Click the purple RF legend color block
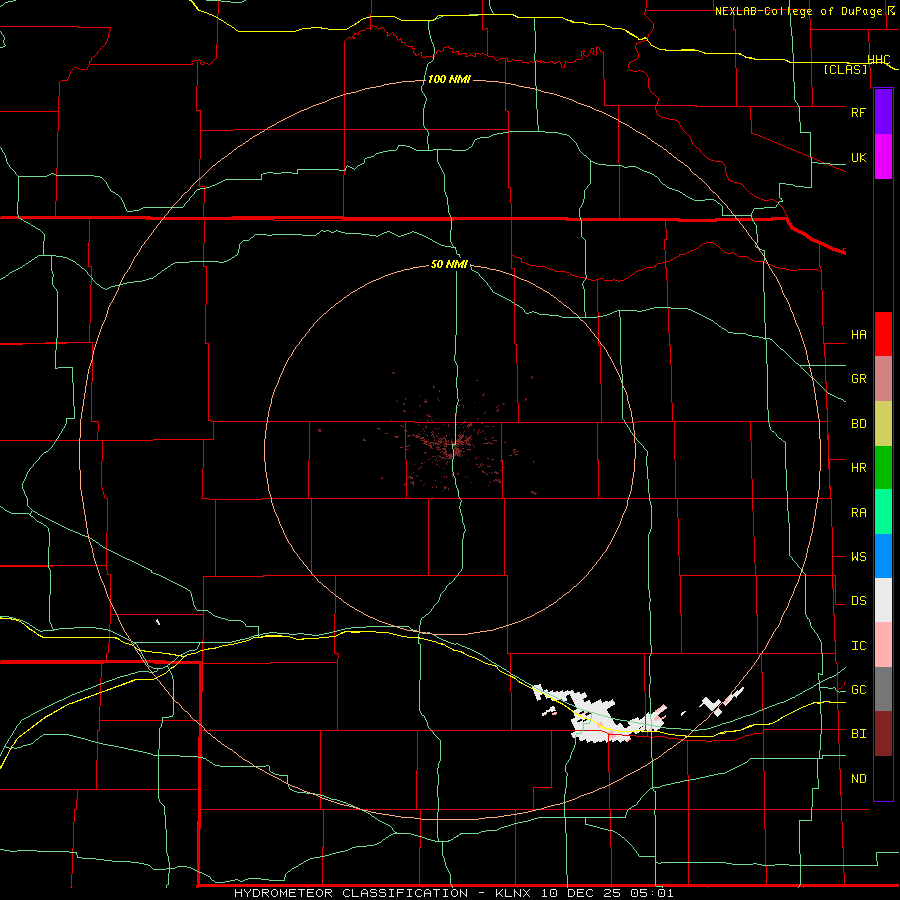900x900 pixels. 883,112
